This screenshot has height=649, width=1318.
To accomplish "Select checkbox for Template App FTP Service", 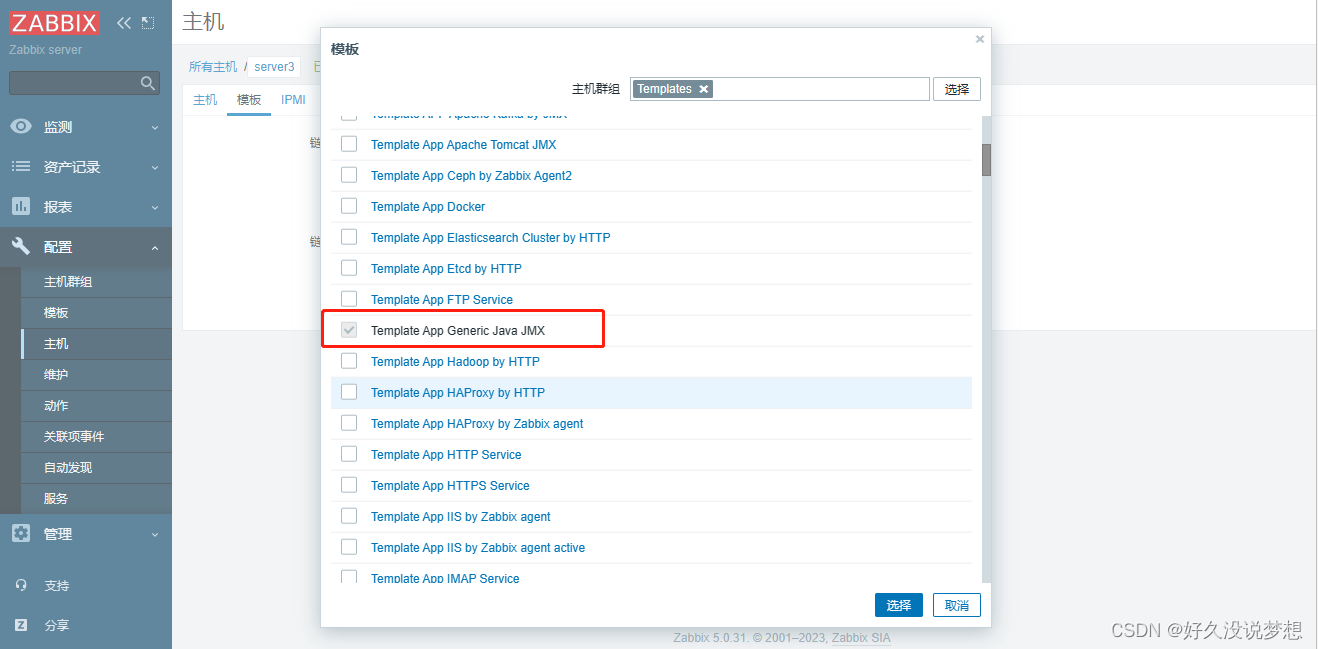I will tap(349, 299).
